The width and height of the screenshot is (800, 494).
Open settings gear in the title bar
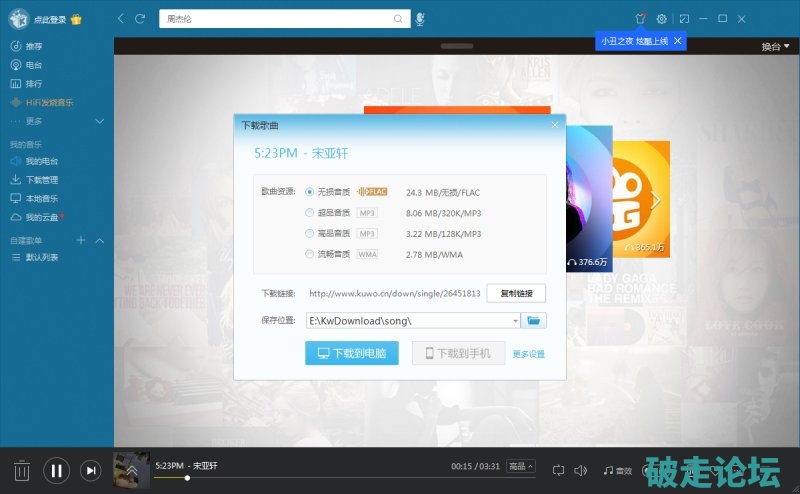tap(661, 19)
